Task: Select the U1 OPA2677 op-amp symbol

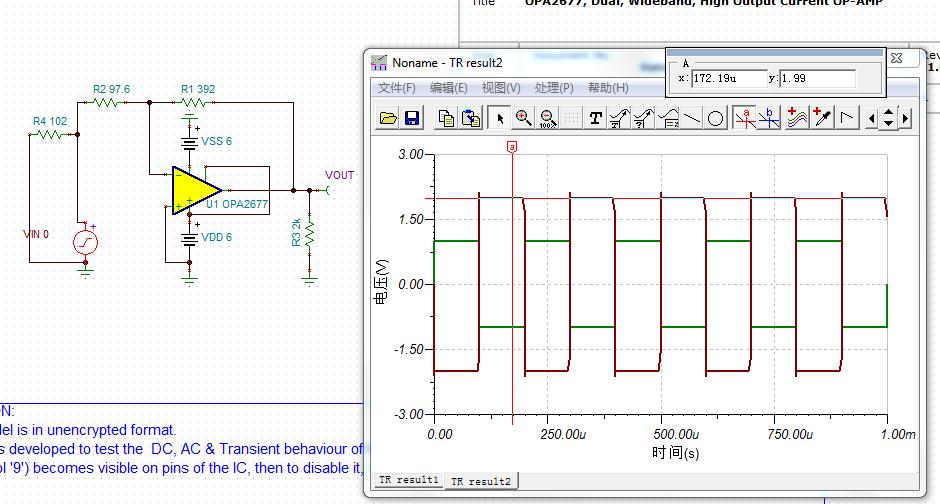Action: click(196, 190)
